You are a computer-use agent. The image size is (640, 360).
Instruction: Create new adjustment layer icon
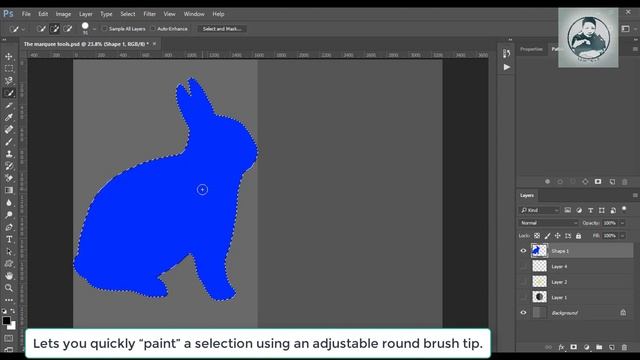[587, 347]
